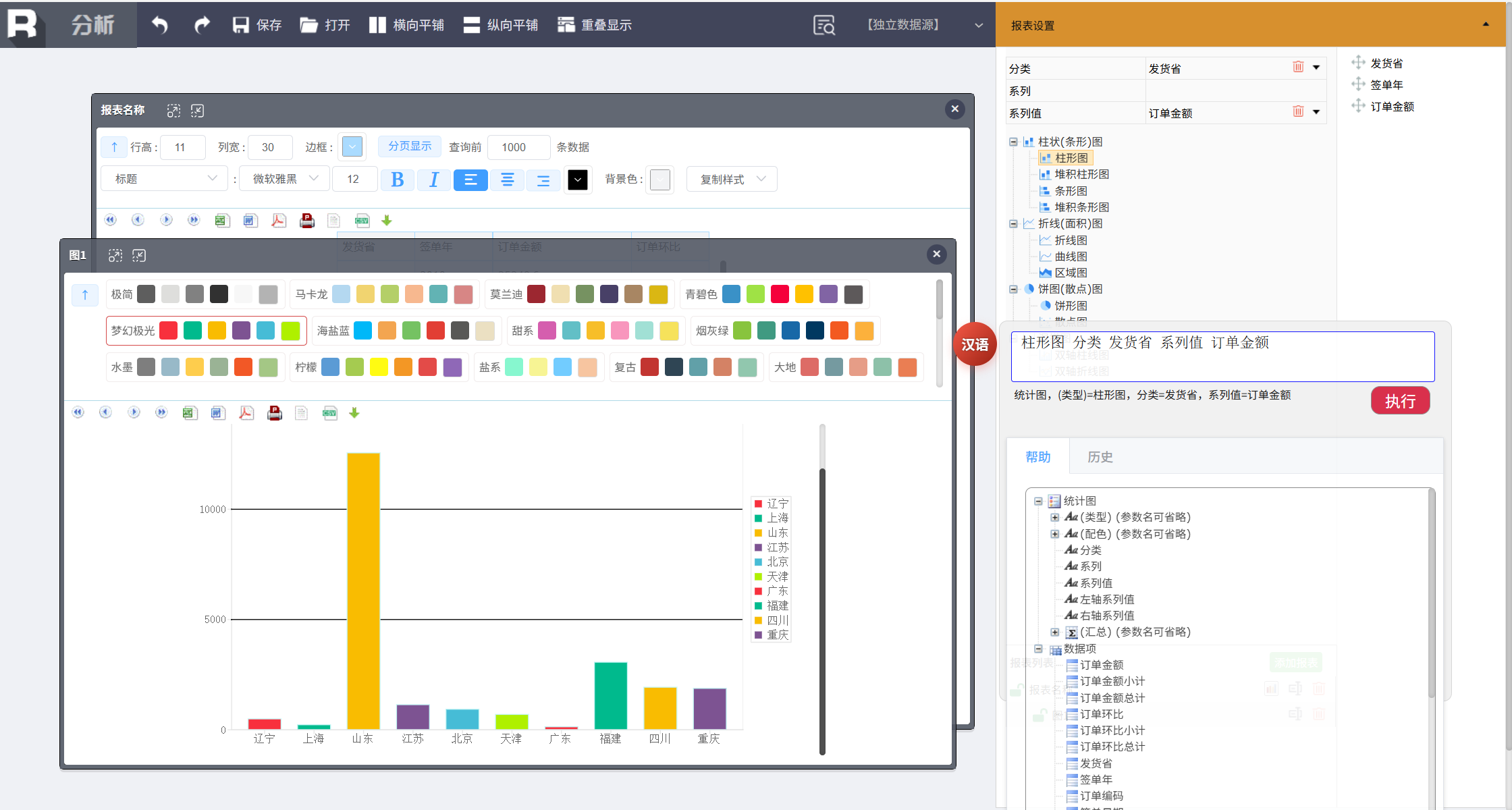This screenshot has width=1512, height=810.
Task: Click the data preview search icon
Action: 824,25
